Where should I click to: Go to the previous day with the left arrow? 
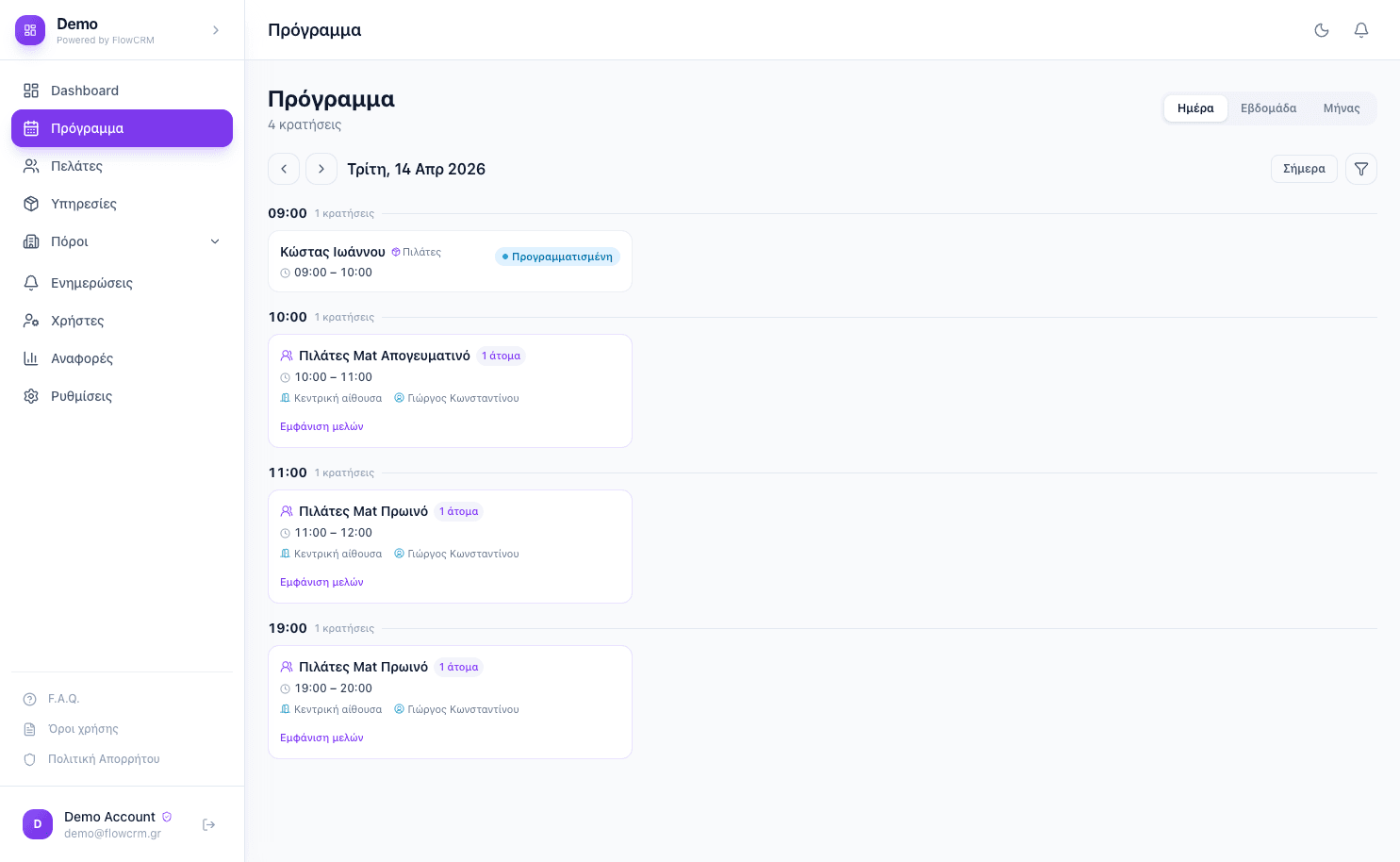(x=284, y=169)
